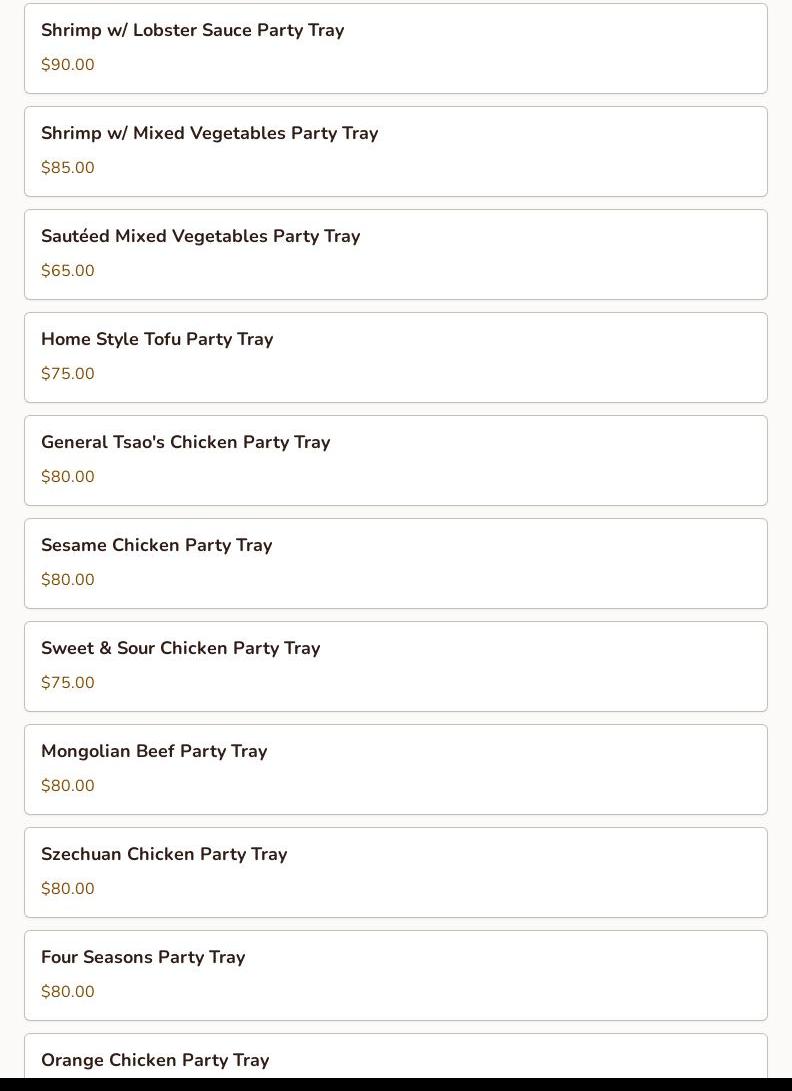Image resolution: width=792 pixels, height=1091 pixels.
Task: Tap the price under General Tsao's Chicken
Action: [68, 477]
